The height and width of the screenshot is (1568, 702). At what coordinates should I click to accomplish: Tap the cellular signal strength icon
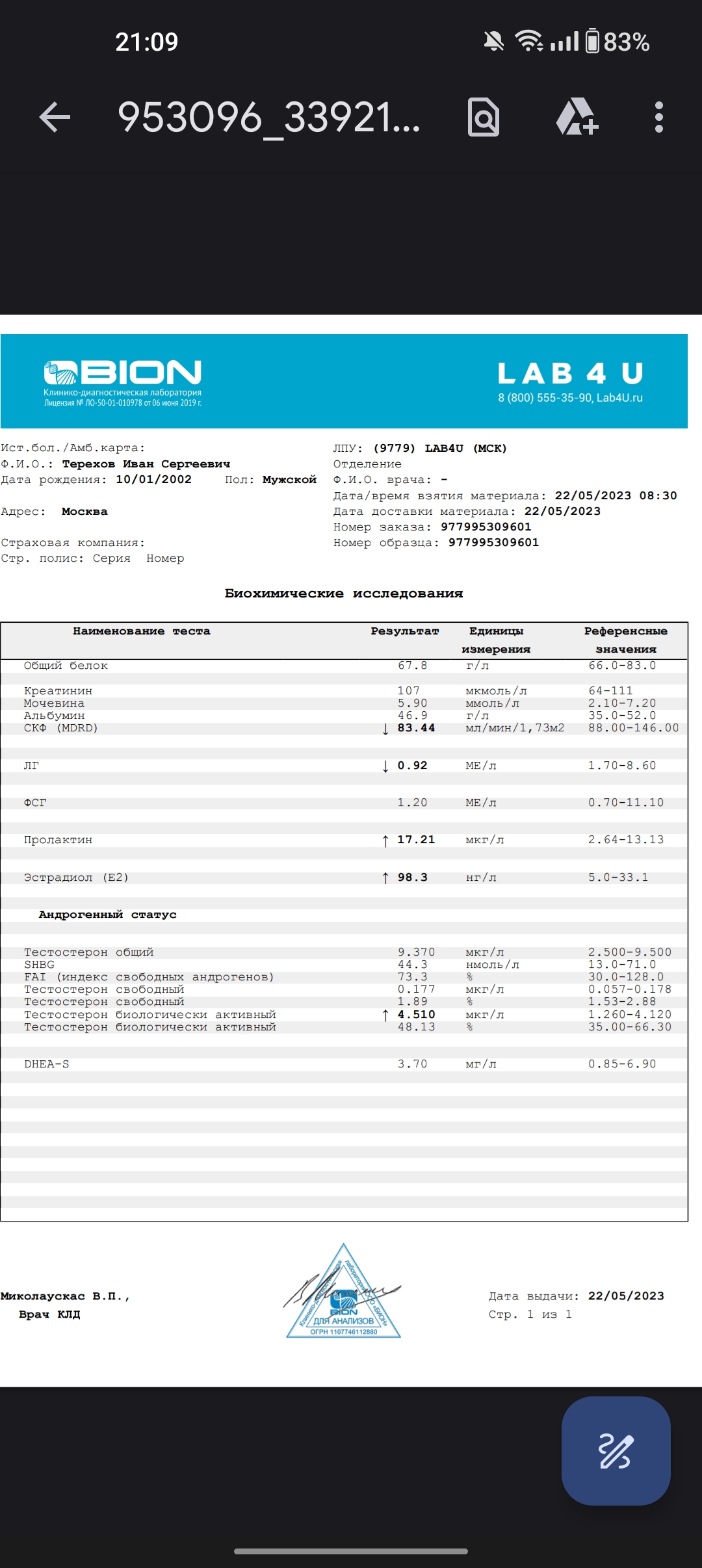tap(564, 42)
